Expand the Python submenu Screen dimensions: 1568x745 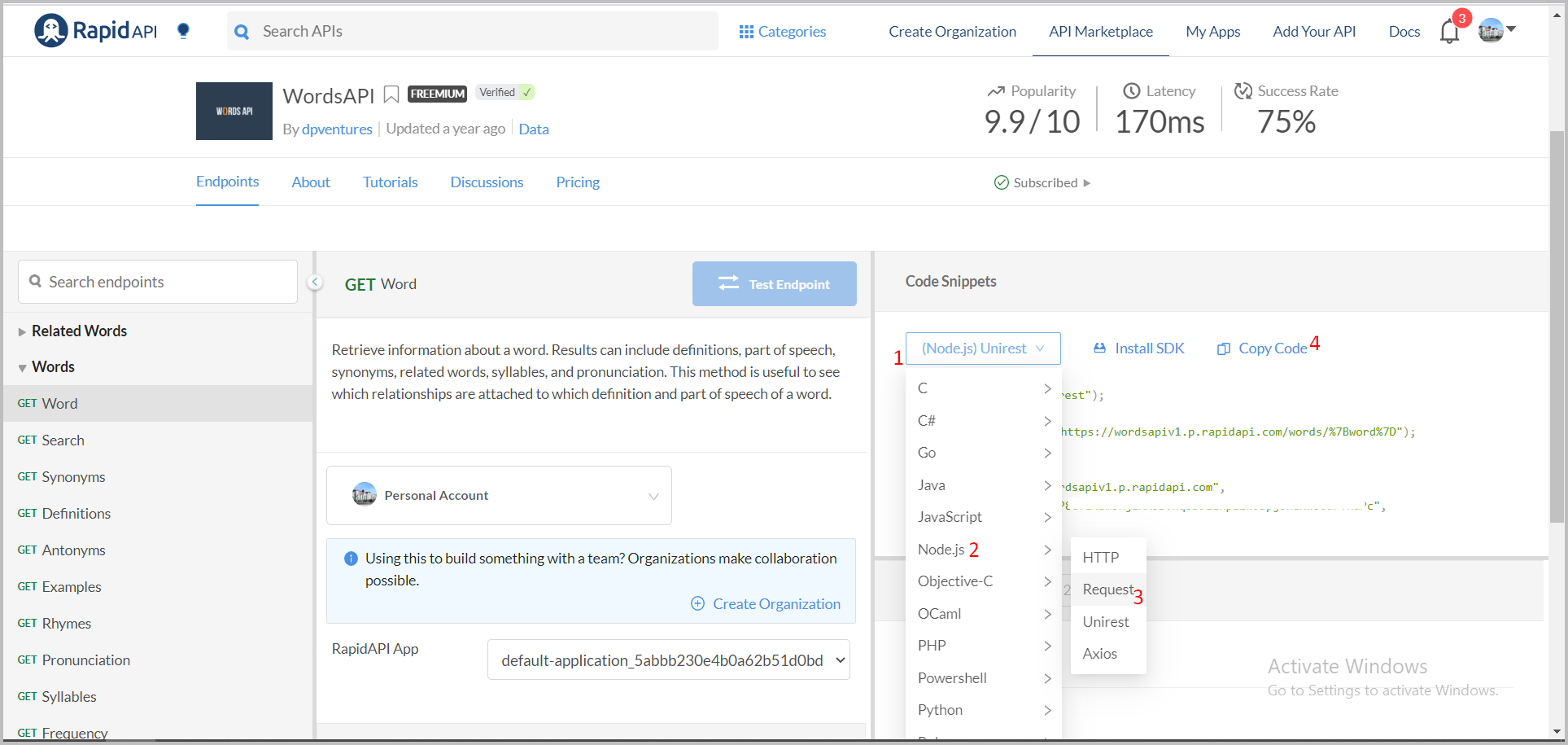pyautogui.click(x=983, y=710)
